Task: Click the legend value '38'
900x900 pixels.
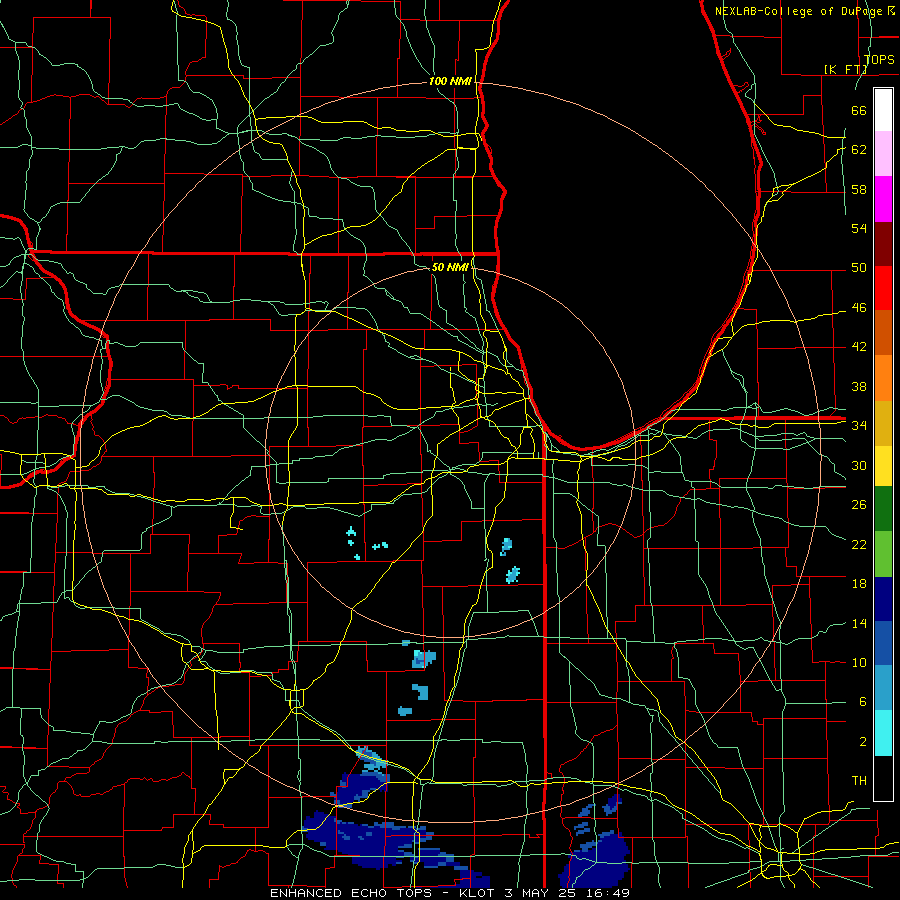Action: (859, 387)
